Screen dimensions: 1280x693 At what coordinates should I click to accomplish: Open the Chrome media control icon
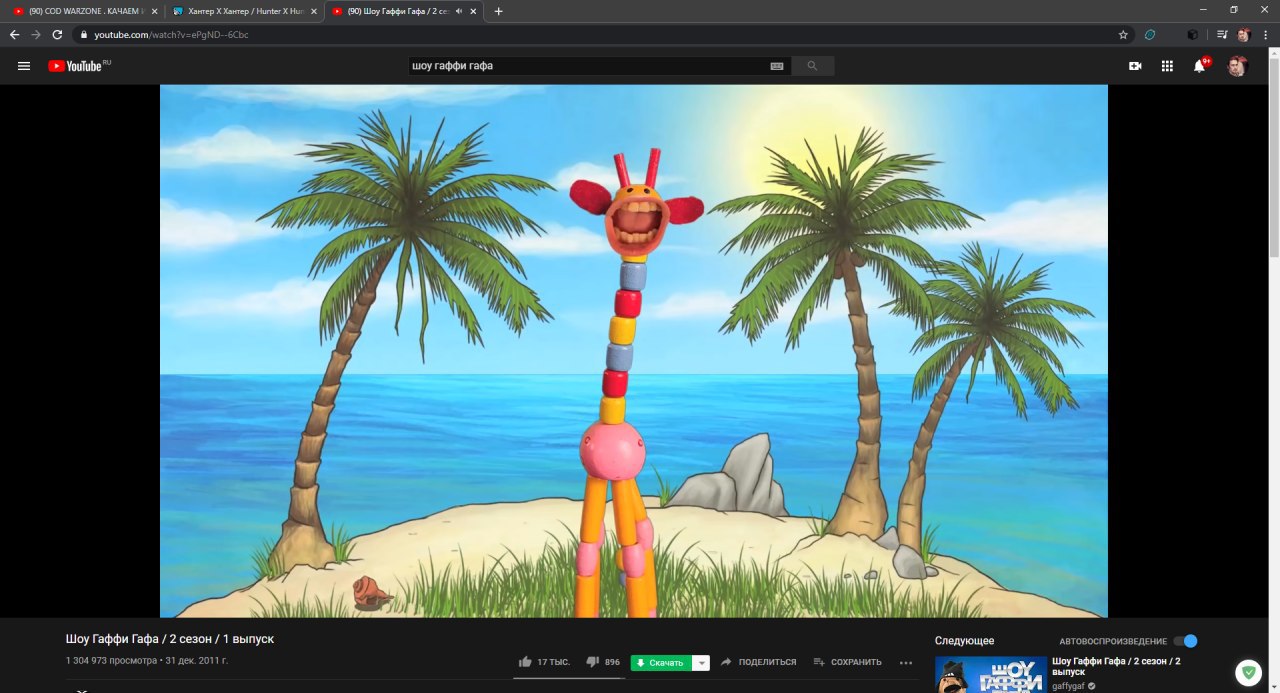1221,34
